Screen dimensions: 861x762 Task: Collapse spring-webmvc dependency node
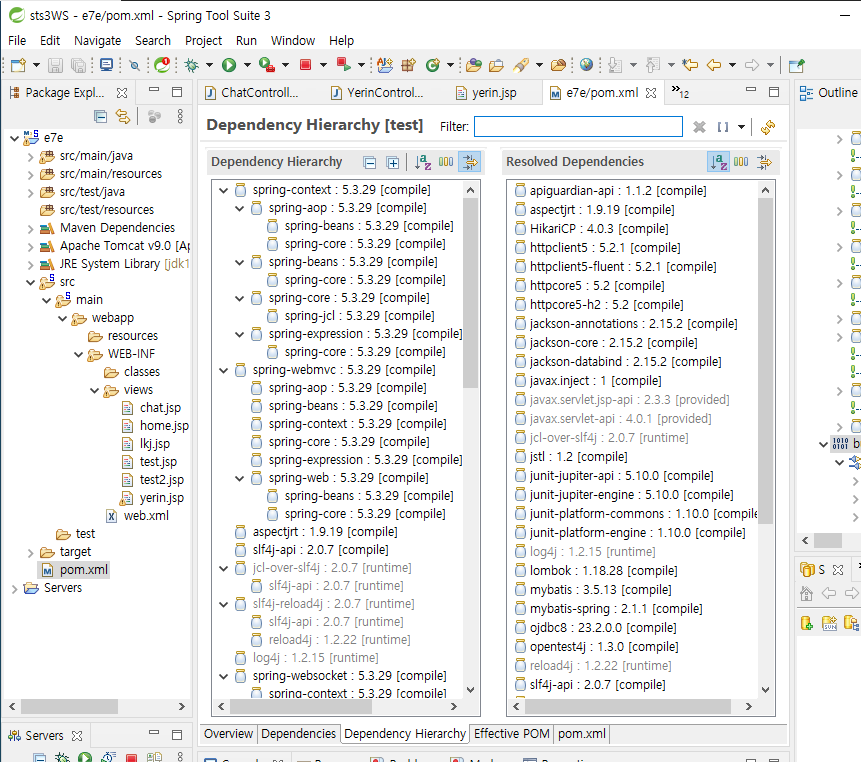(x=223, y=371)
